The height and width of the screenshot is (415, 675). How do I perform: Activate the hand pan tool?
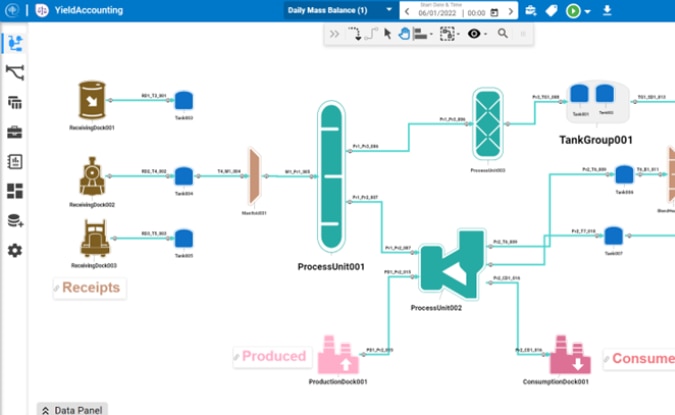(404, 34)
